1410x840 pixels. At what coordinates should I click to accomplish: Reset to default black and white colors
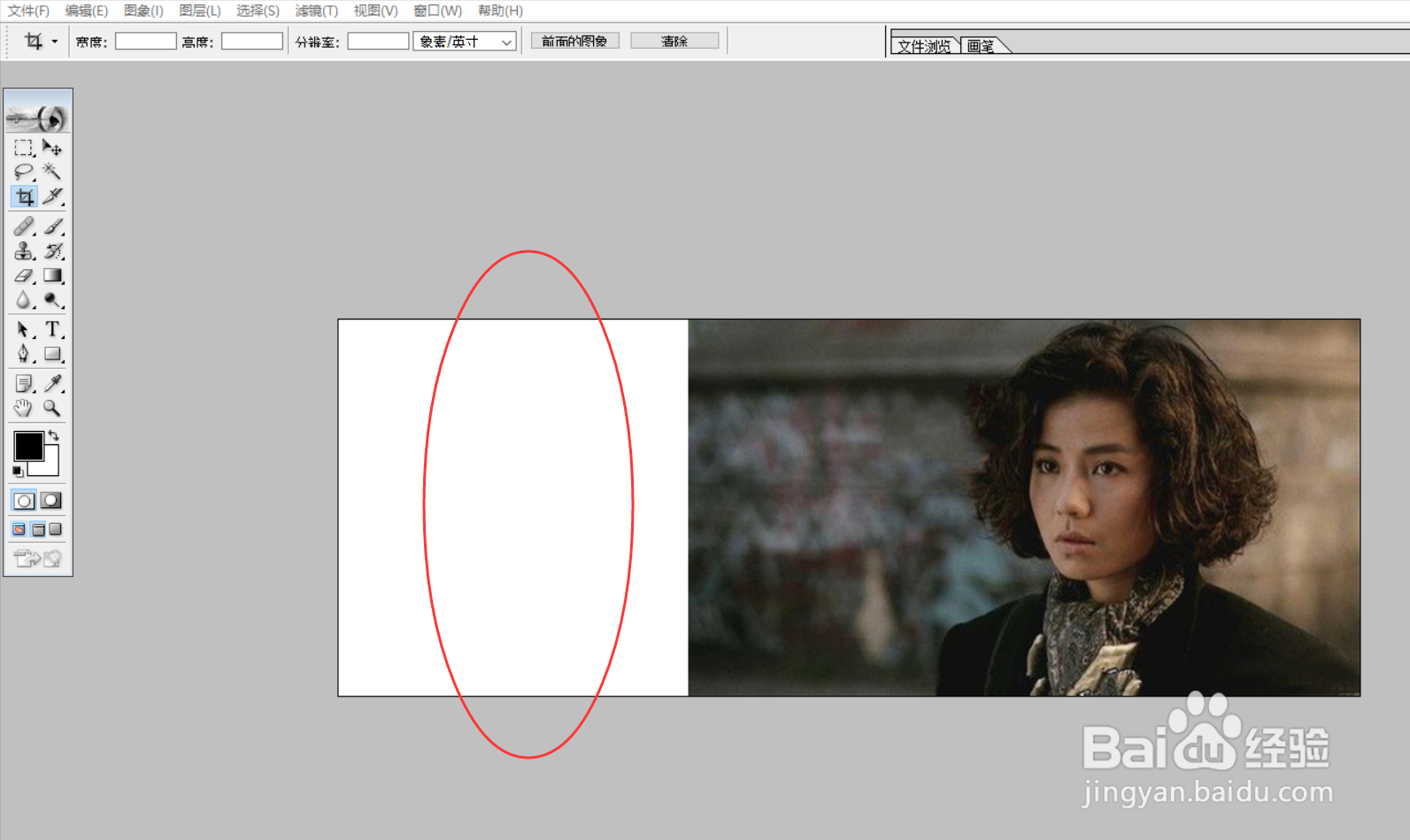[x=18, y=472]
